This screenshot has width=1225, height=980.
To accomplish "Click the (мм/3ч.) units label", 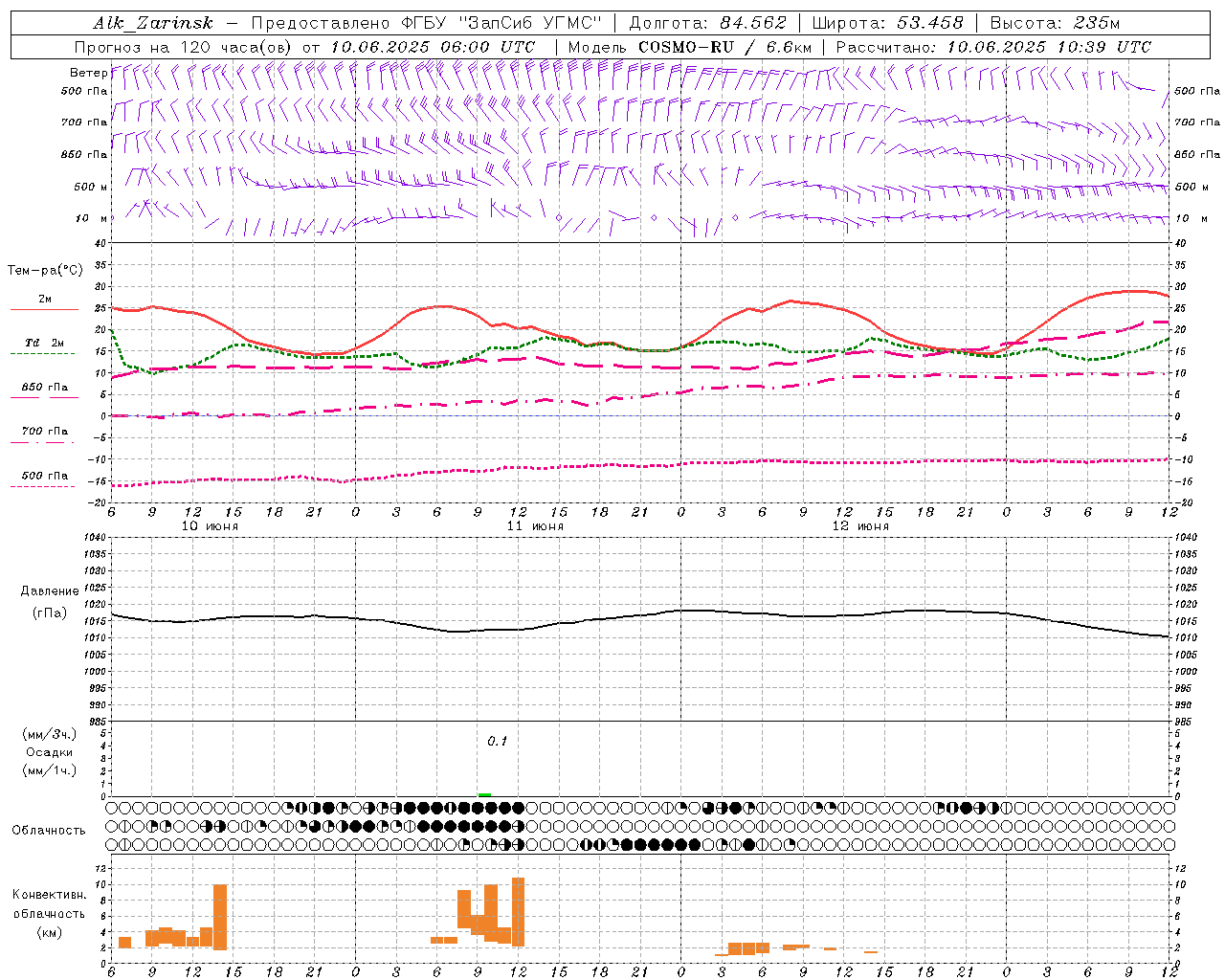I will click(x=50, y=734).
